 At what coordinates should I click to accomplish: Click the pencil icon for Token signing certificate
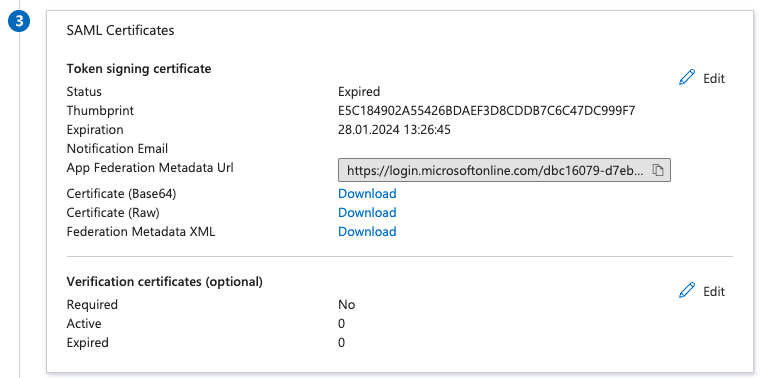pyautogui.click(x=687, y=78)
